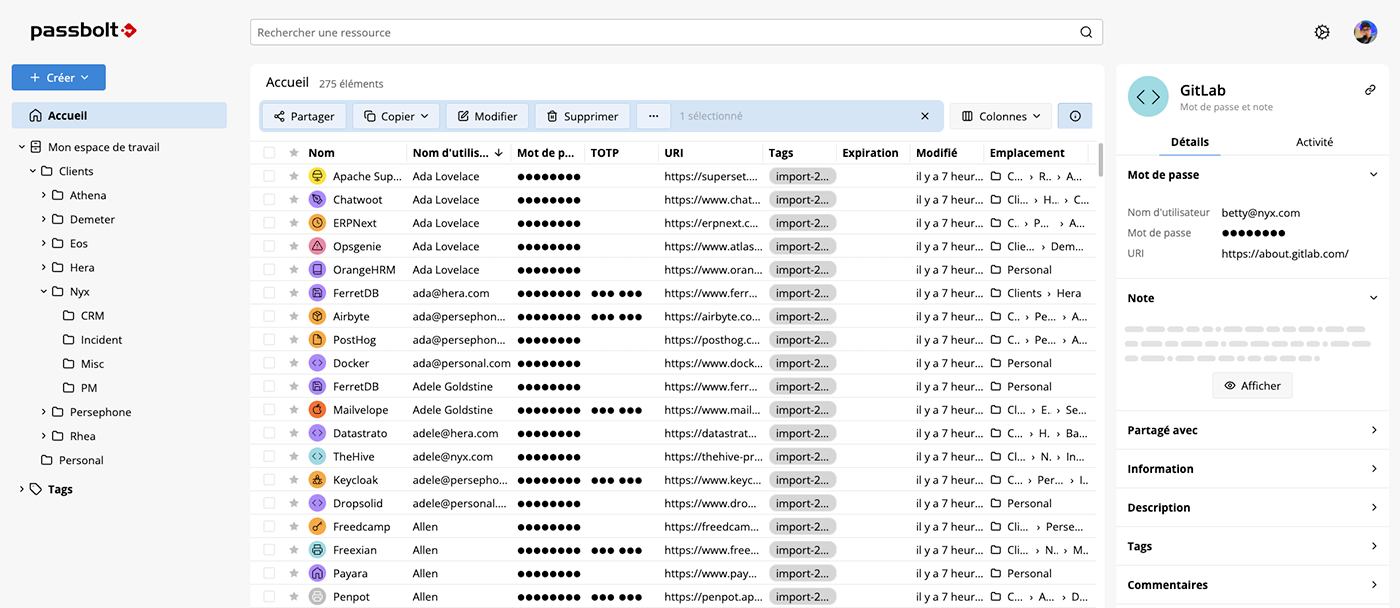Screen dimensions: 1400x608
Task: Click the Payara resource icon
Action: pyautogui.click(x=317, y=573)
